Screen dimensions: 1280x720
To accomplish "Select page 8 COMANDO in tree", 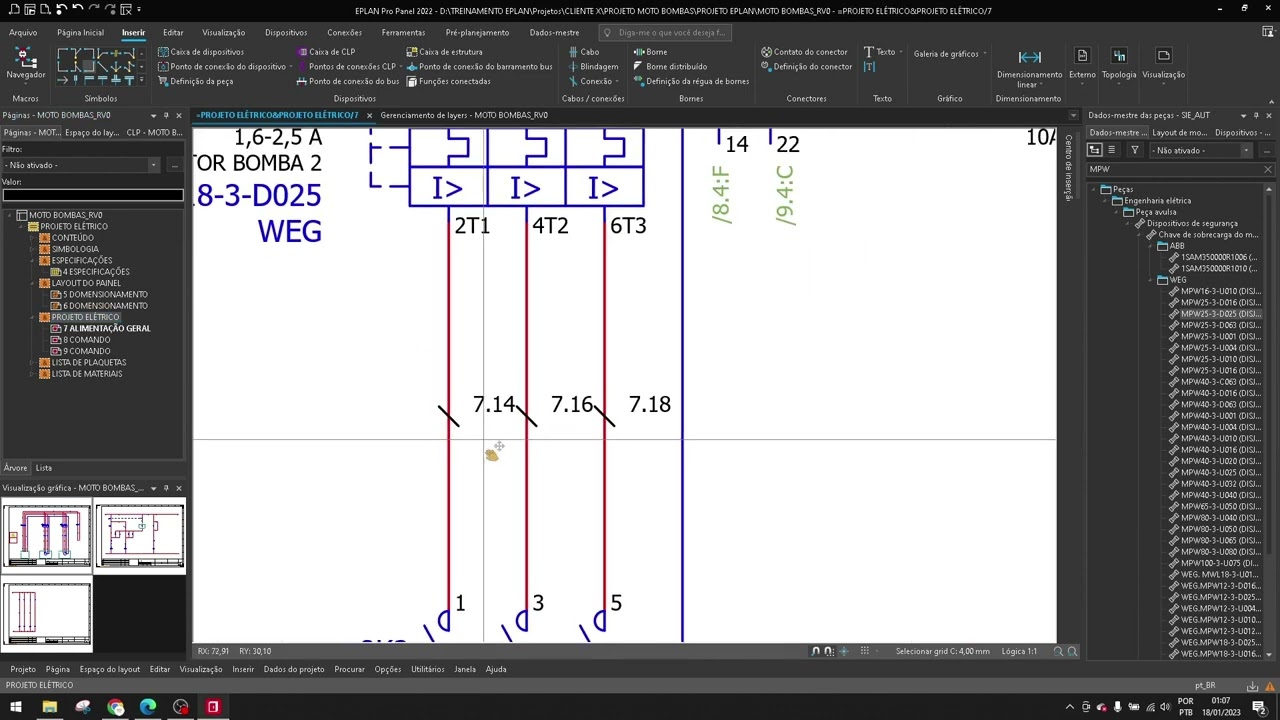I will tap(87, 340).
